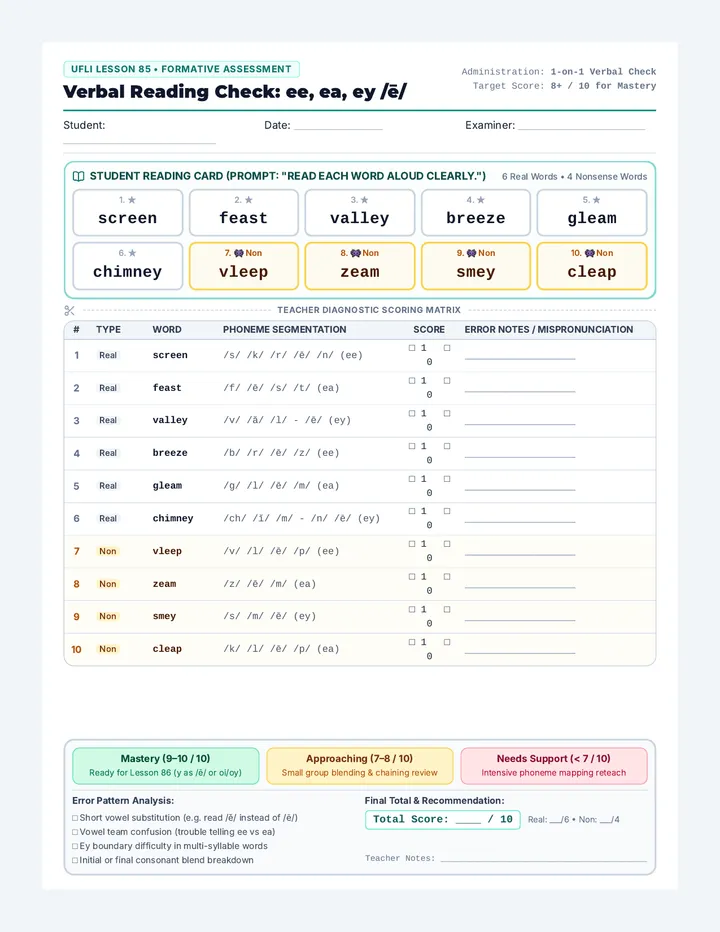Click the gleam word card
Viewport: 720px width, 932px height.
[x=592, y=213]
